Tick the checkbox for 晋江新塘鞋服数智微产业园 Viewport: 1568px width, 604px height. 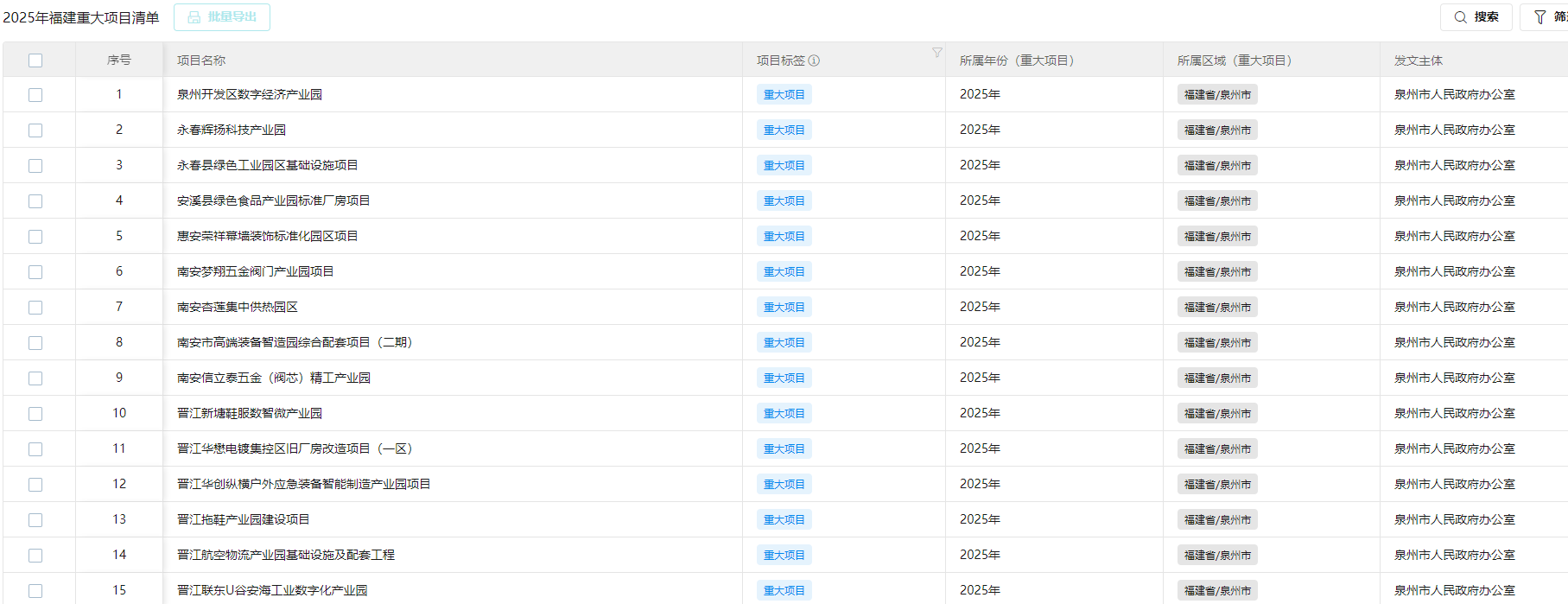(35, 414)
